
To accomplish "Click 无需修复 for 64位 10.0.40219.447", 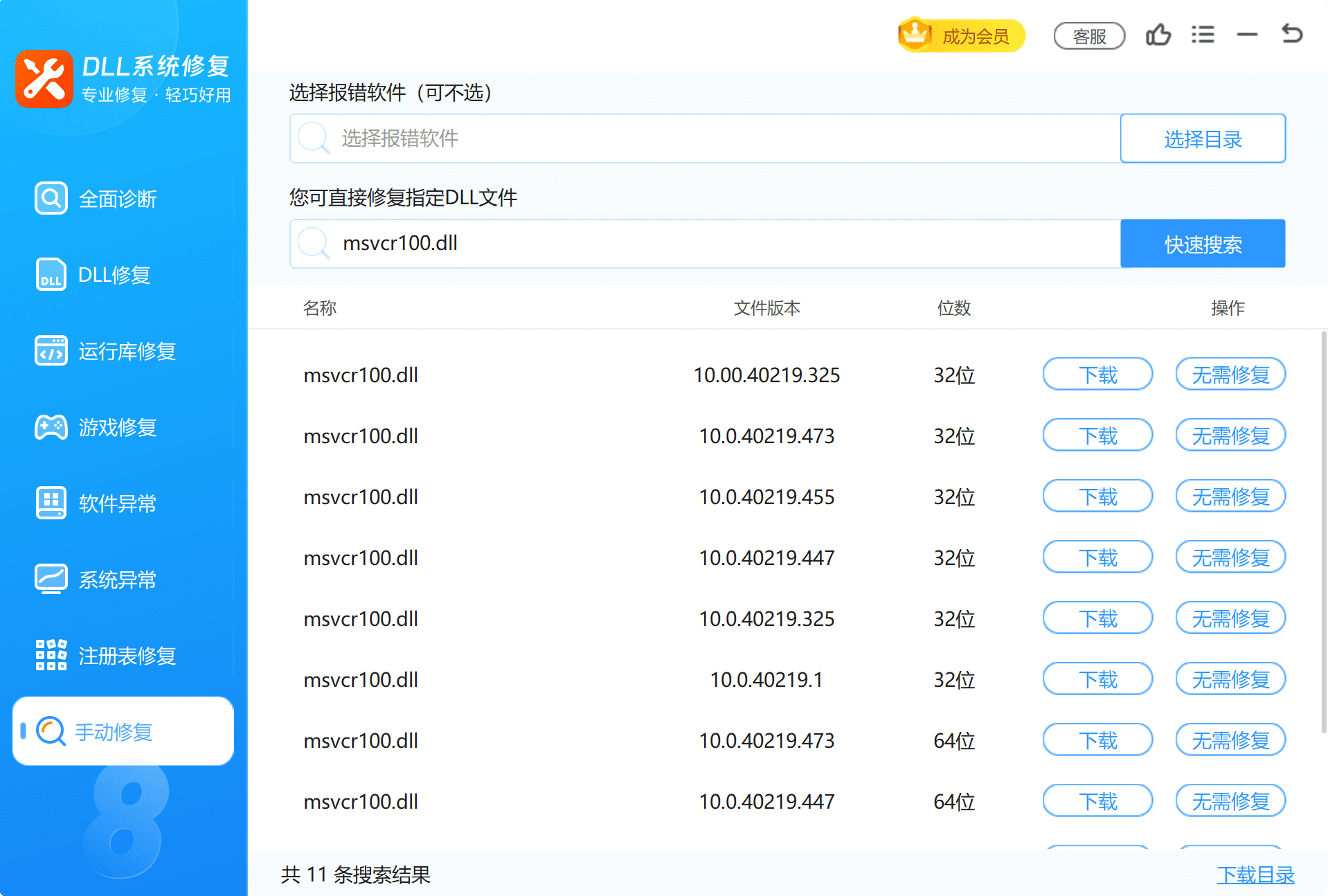I will point(1230,801).
